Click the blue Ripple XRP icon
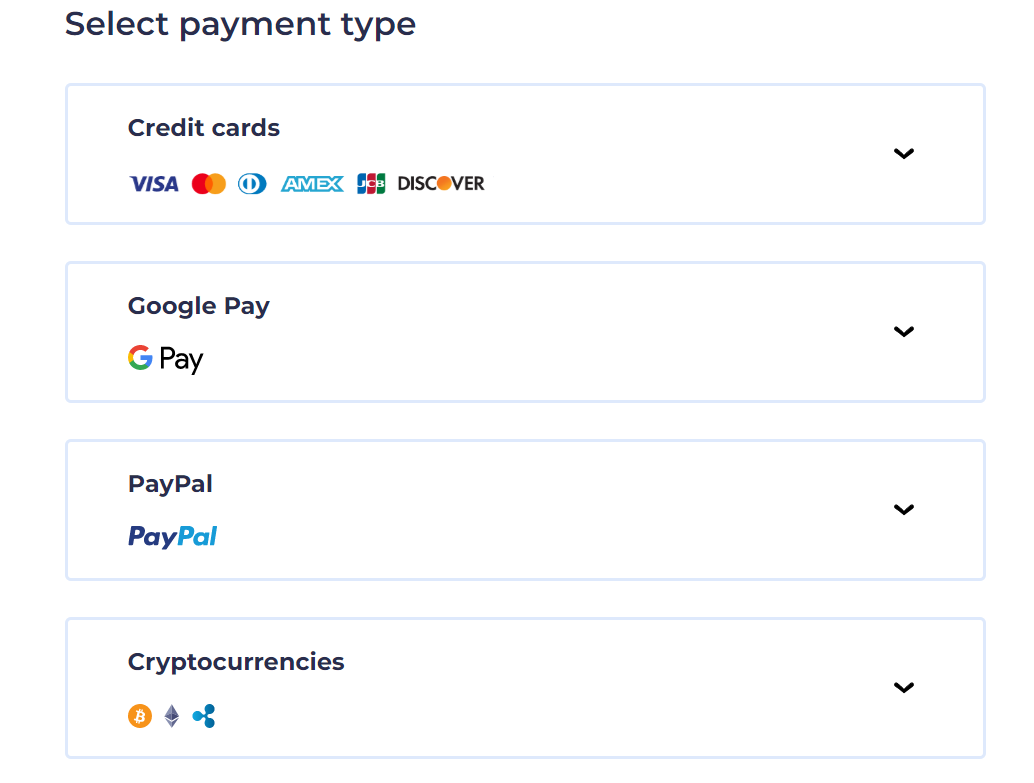Screen dimensions: 1034x783 204,716
